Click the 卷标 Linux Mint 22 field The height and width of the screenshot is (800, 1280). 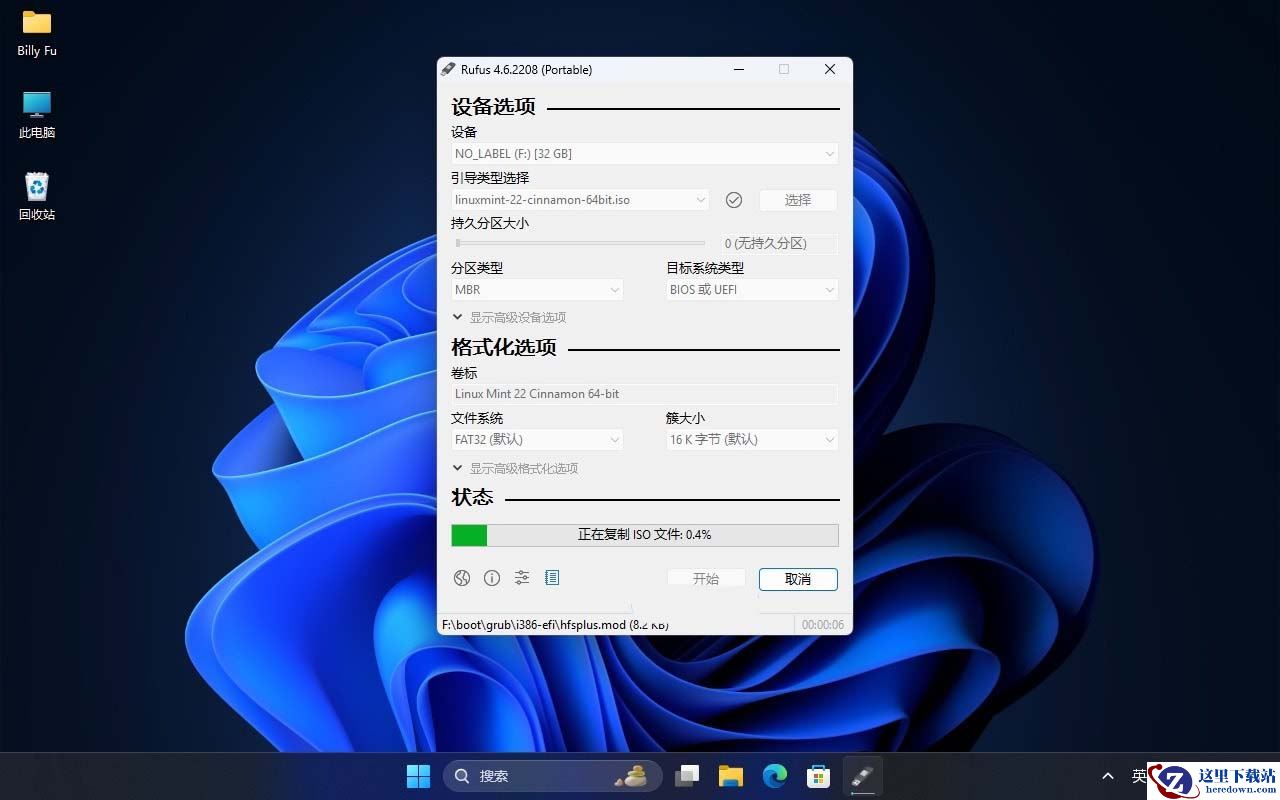(645, 394)
